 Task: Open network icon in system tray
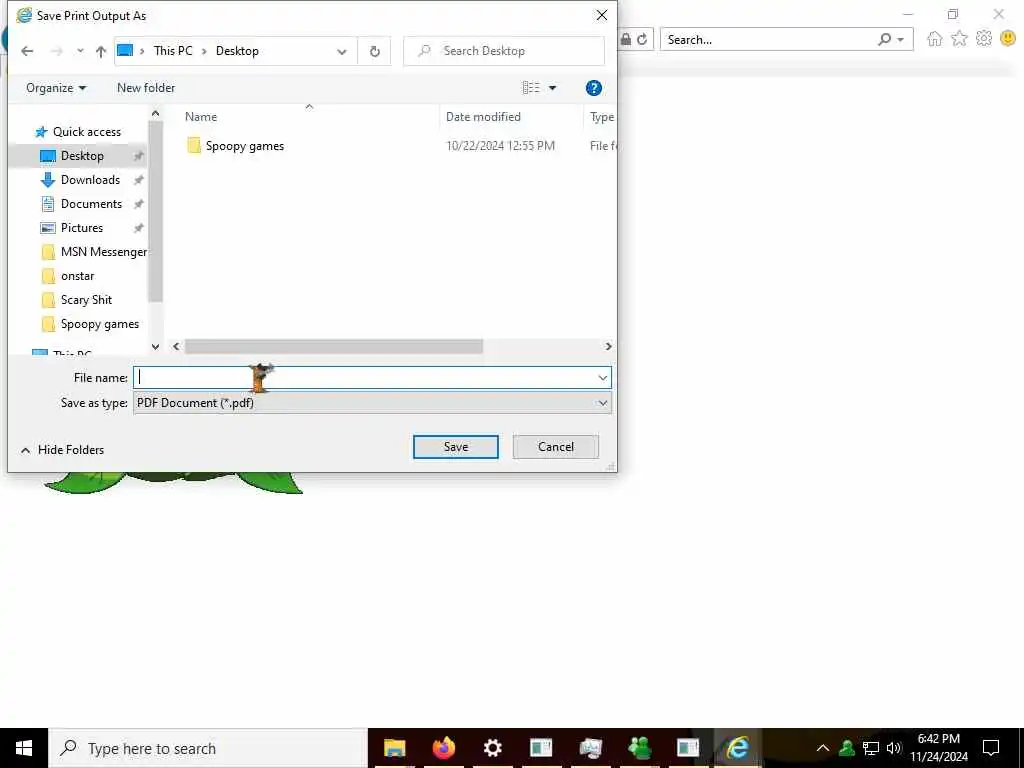(871, 748)
